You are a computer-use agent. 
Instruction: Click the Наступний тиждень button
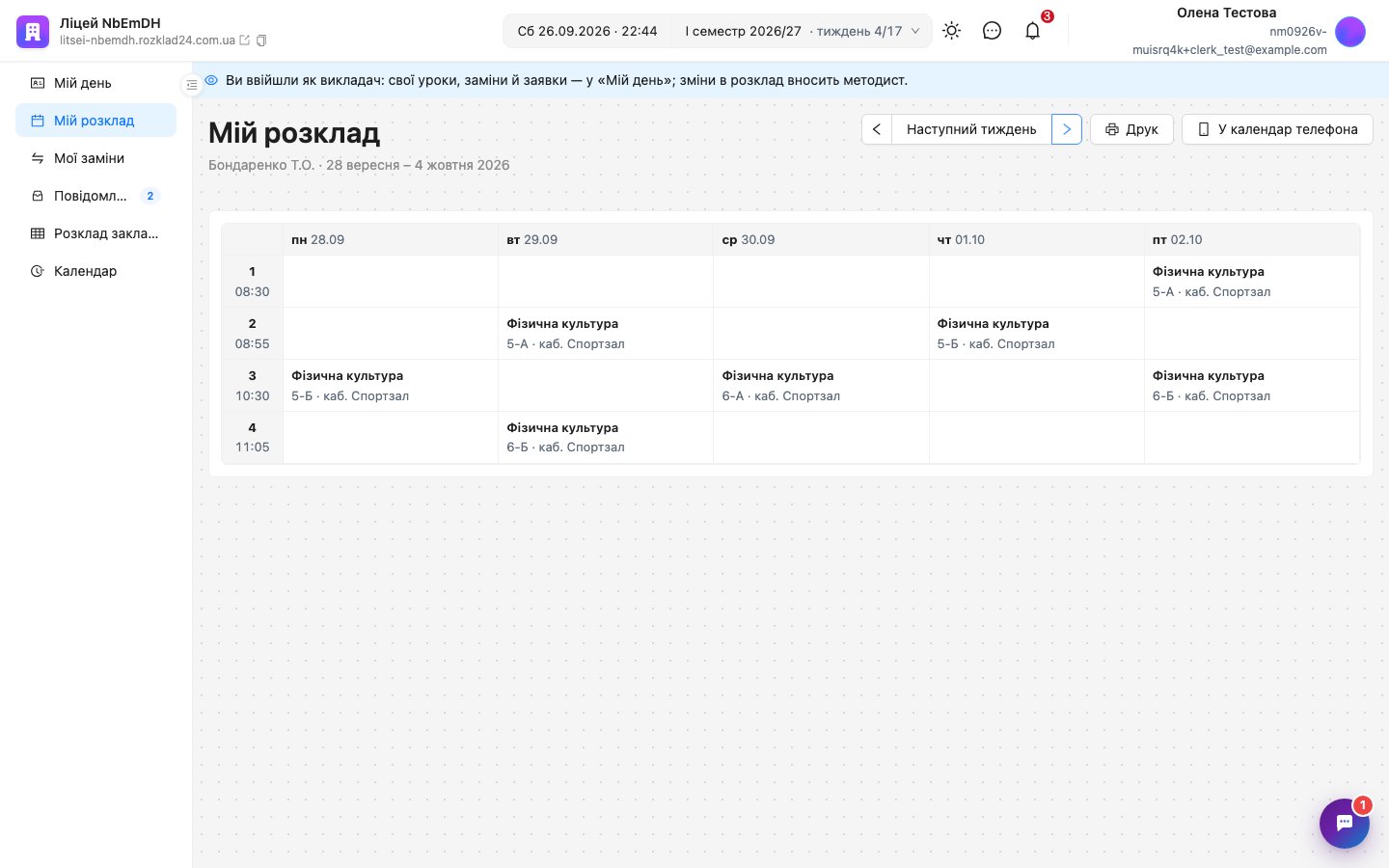pos(971,129)
